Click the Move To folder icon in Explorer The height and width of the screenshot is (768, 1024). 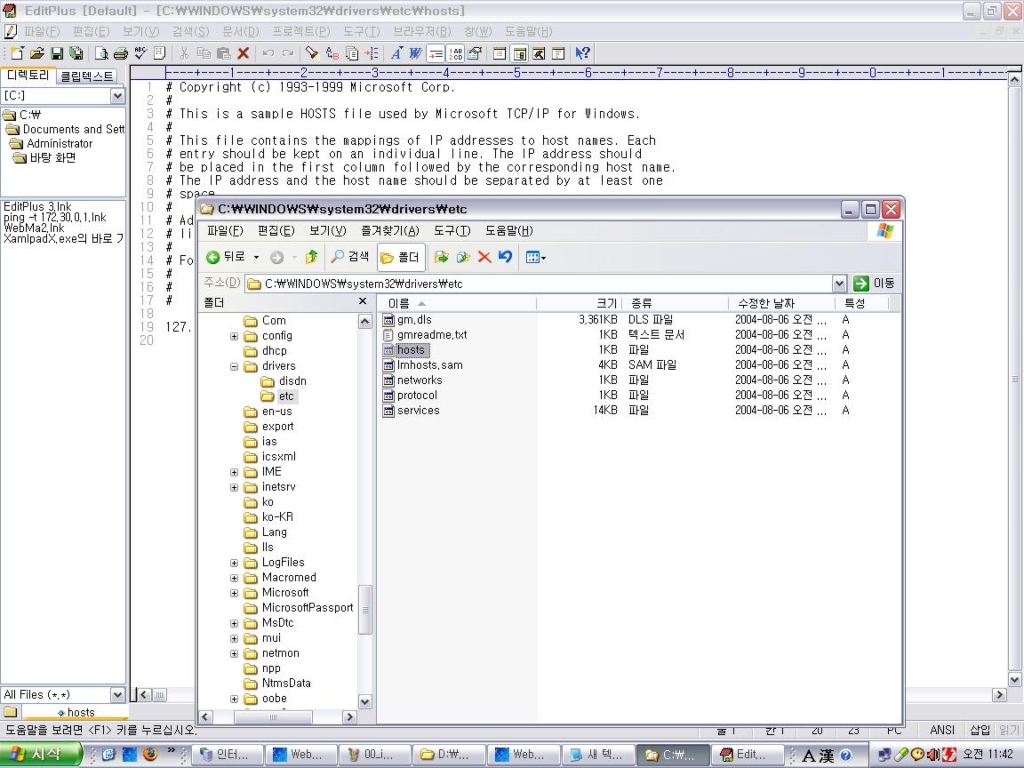[x=442, y=257]
